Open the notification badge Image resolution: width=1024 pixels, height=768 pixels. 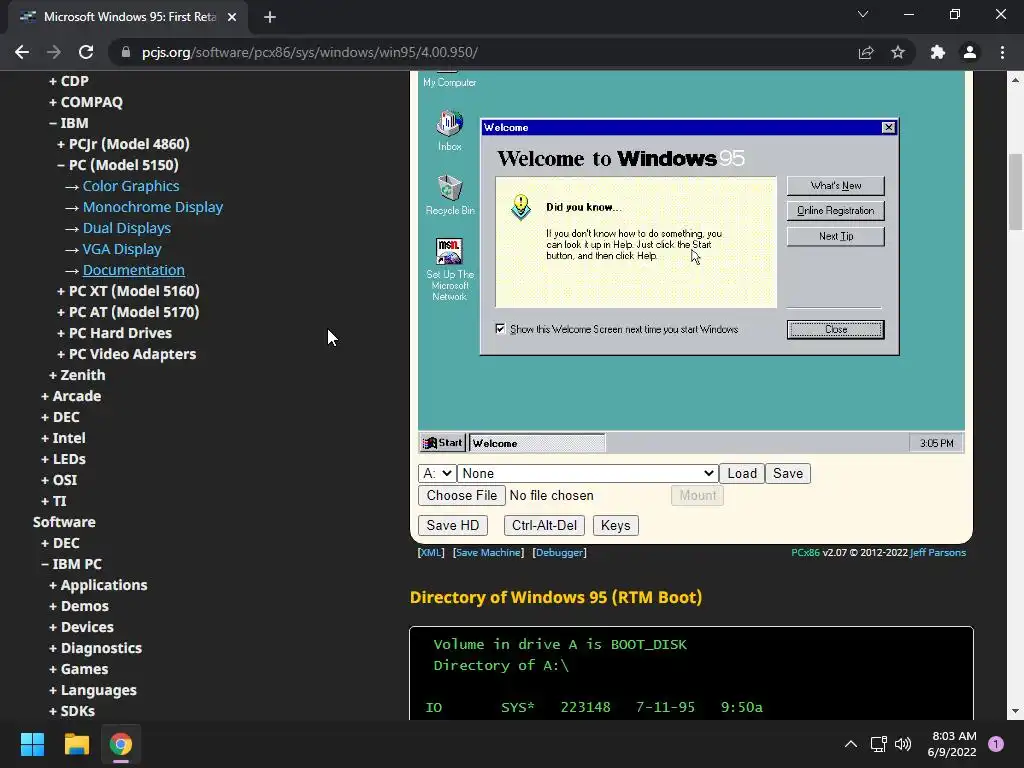(996, 744)
